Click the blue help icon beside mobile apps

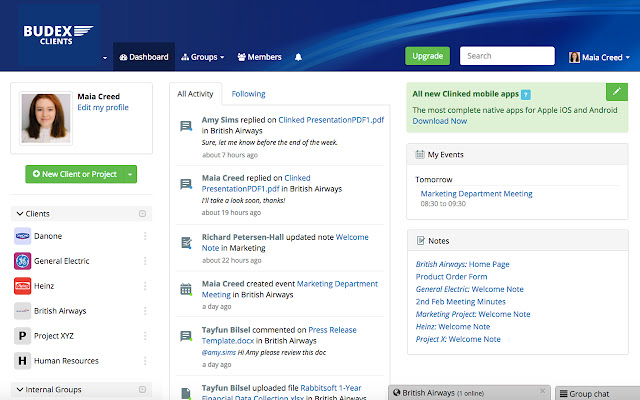(x=526, y=95)
